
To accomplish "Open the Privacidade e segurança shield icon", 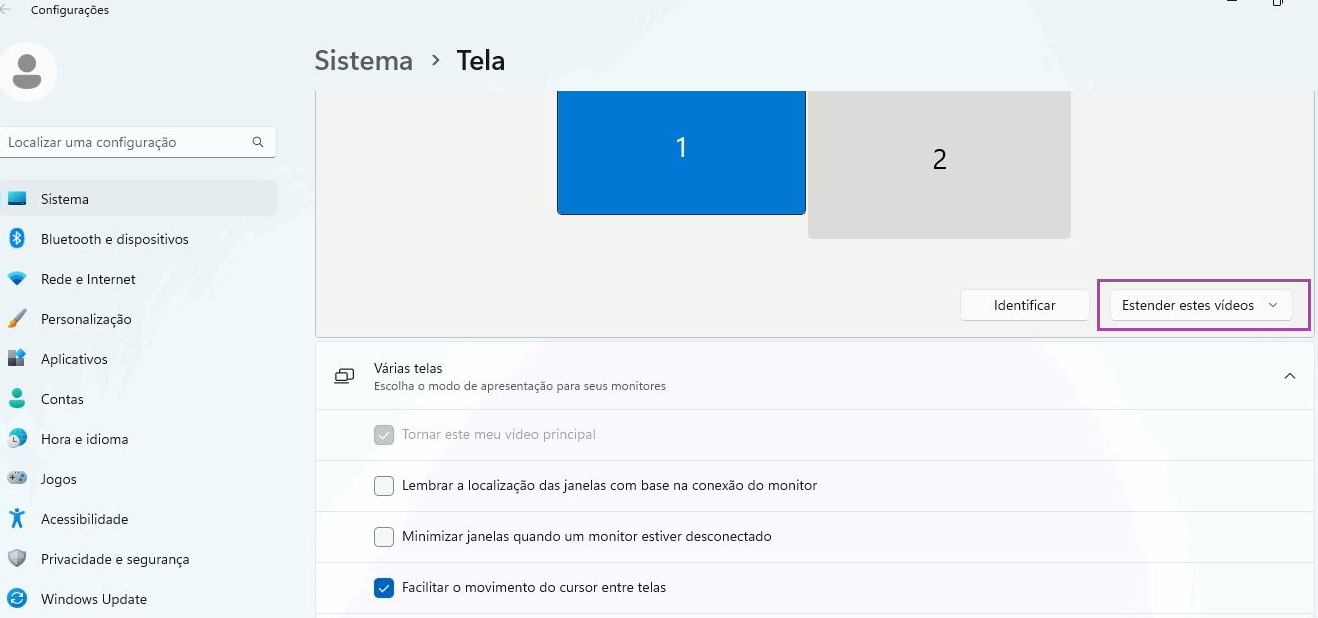I will (x=16, y=558).
